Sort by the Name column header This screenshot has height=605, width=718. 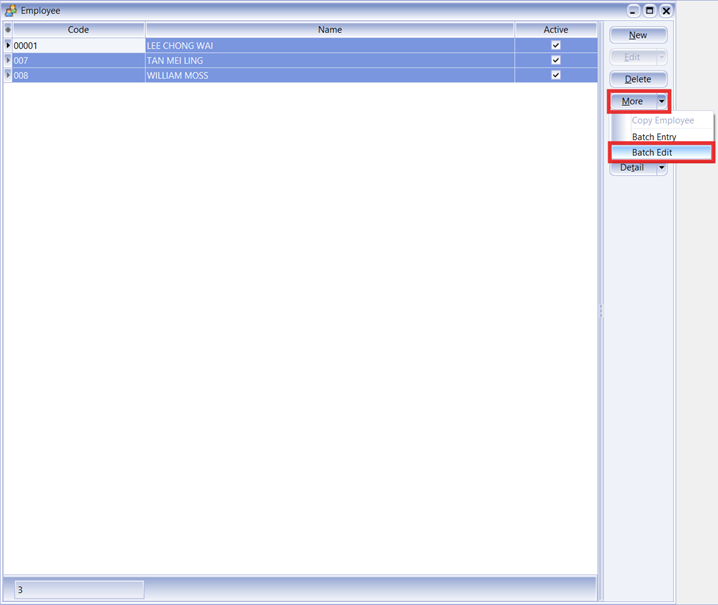(x=329, y=30)
